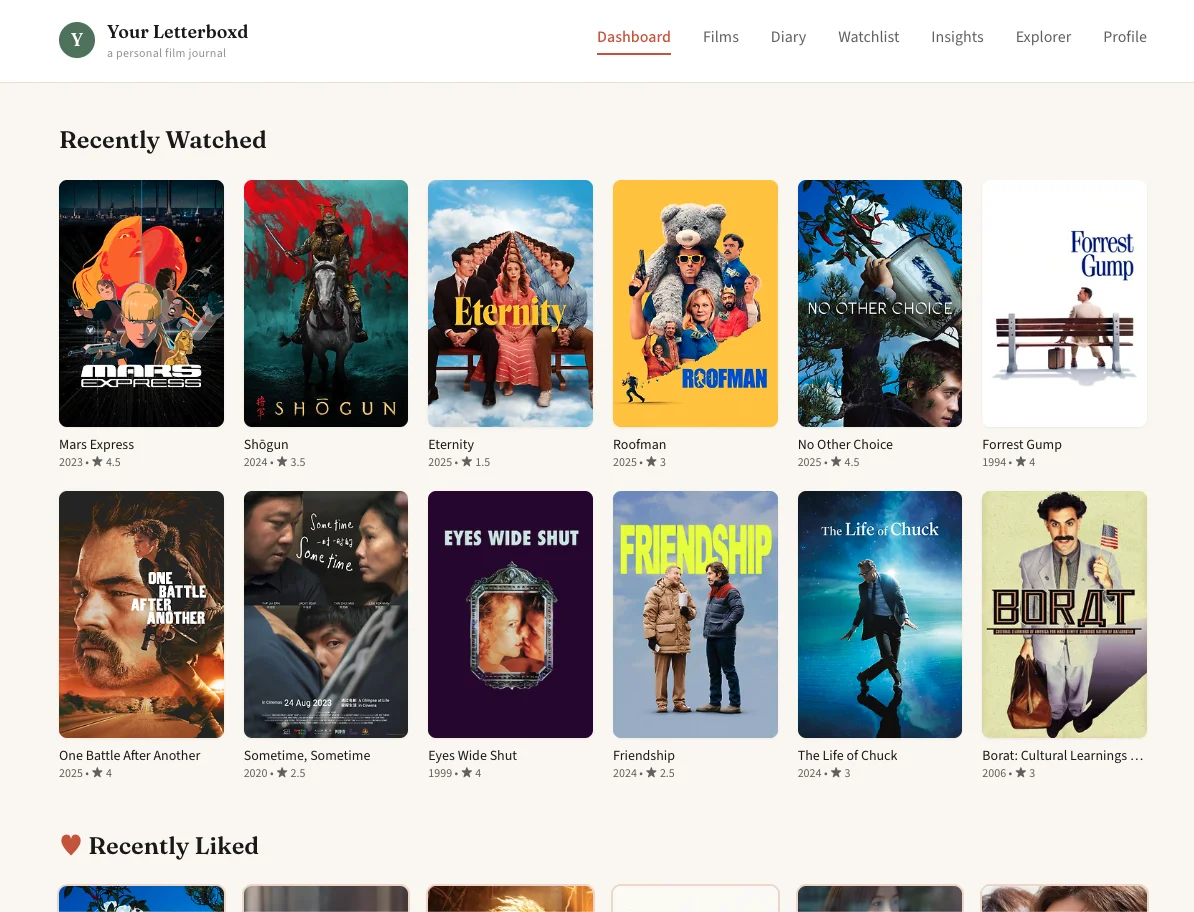
Task: Click the One Battle After Another poster
Action: [x=141, y=614]
